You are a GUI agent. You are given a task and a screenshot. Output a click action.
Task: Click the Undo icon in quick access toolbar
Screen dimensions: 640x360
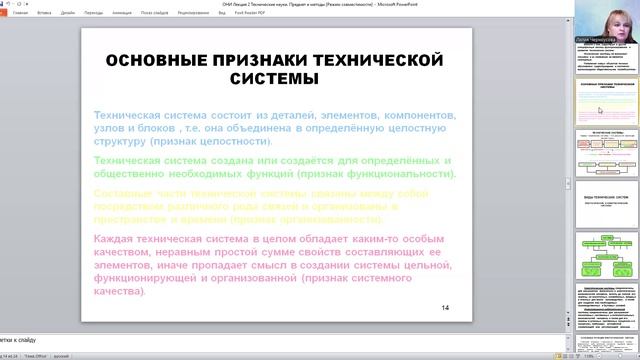(x=8, y=4)
